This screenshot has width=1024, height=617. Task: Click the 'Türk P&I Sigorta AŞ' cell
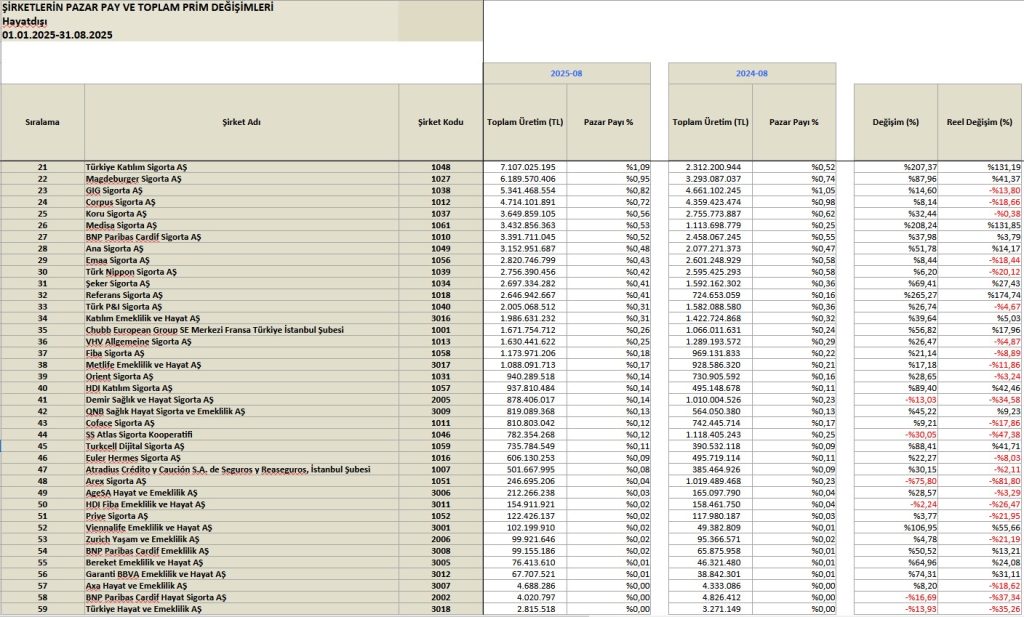pos(241,307)
